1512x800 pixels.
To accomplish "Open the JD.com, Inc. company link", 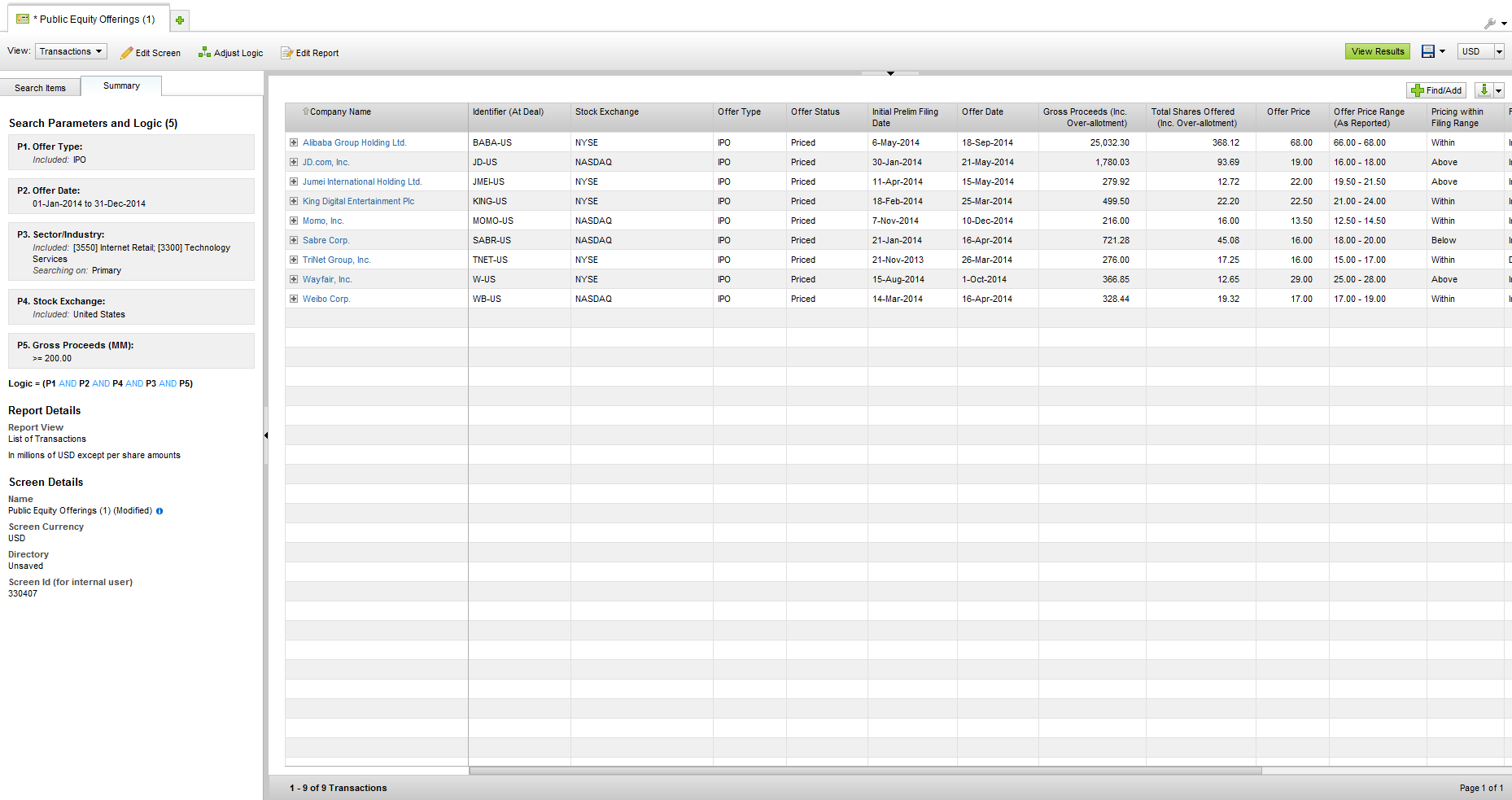I will [326, 162].
